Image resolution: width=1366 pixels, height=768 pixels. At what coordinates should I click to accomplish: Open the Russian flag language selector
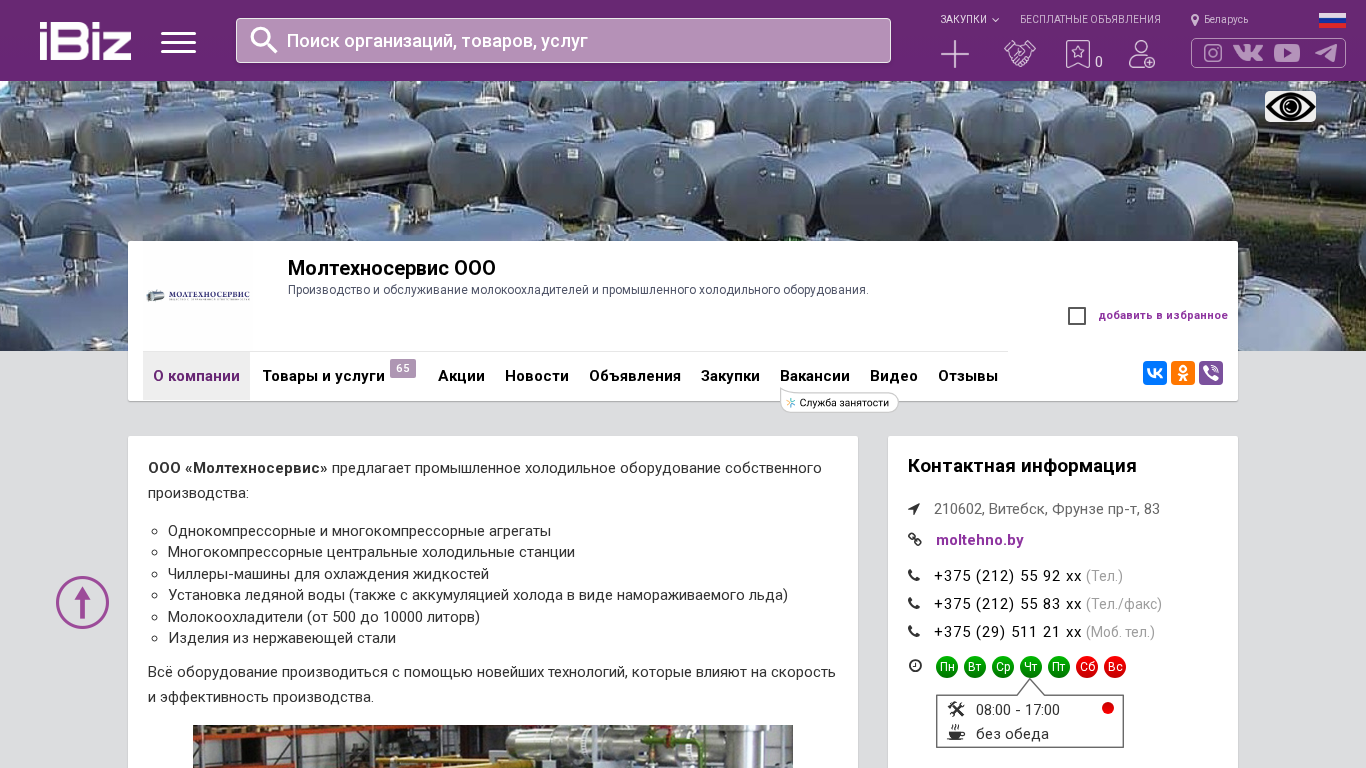pyautogui.click(x=1331, y=20)
